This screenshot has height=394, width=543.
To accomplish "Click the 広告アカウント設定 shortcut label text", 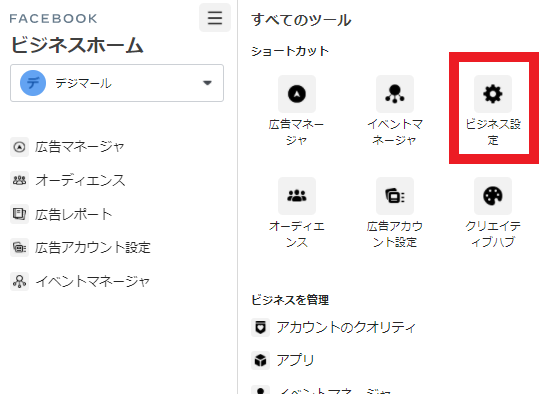I will 395,234.
